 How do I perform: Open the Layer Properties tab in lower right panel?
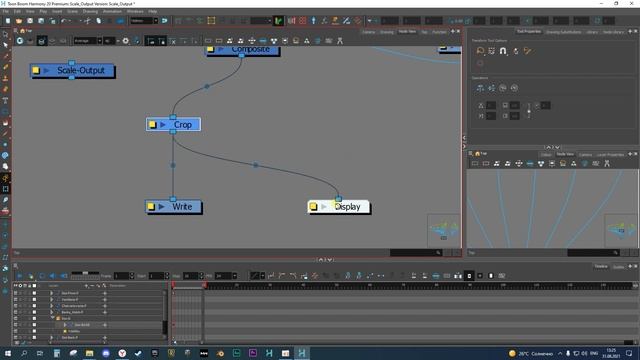(x=610, y=155)
